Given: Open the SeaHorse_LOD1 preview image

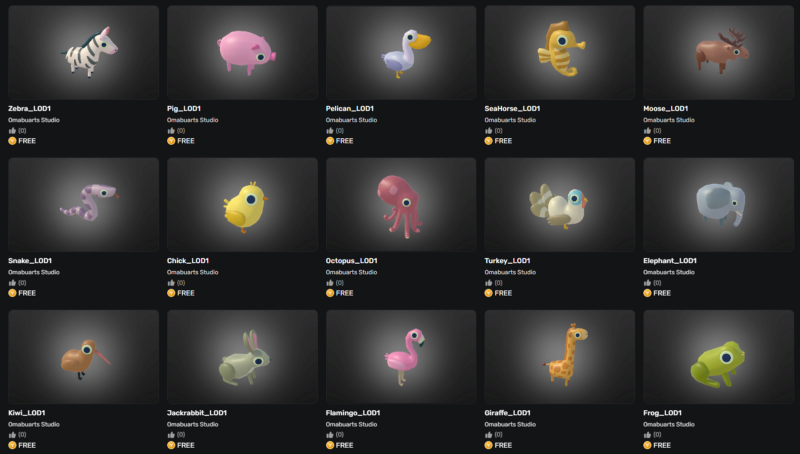Looking at the screenshot, I should coord(560,53).
